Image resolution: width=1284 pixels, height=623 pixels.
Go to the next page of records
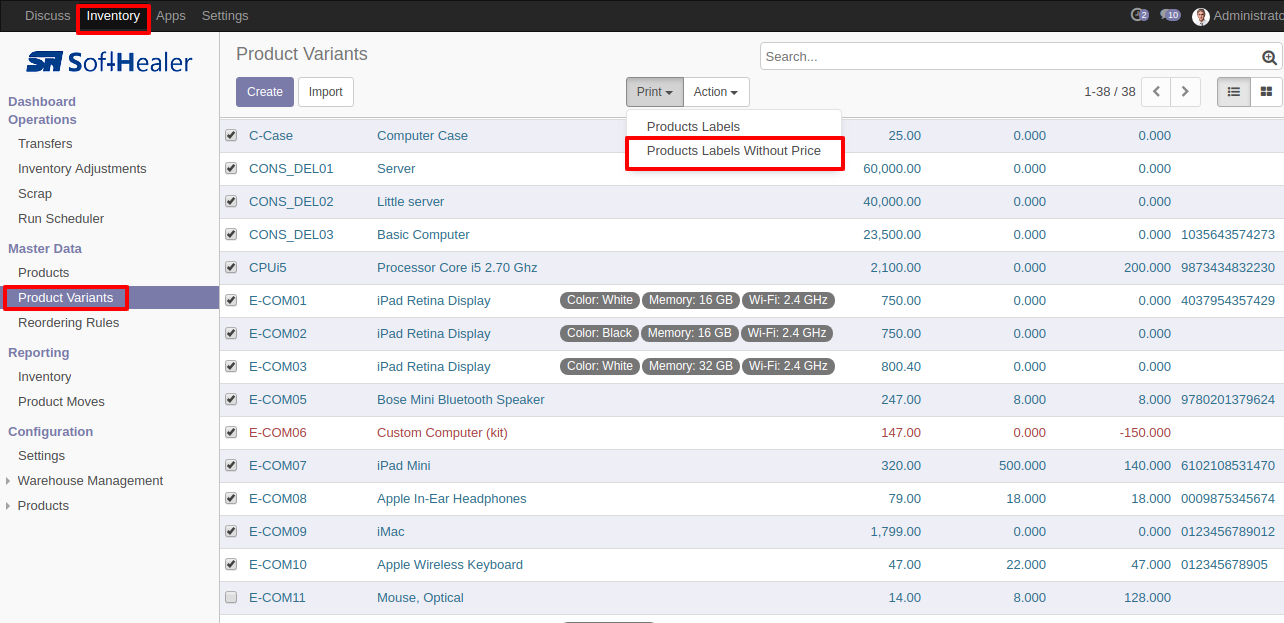(1185, 91)
